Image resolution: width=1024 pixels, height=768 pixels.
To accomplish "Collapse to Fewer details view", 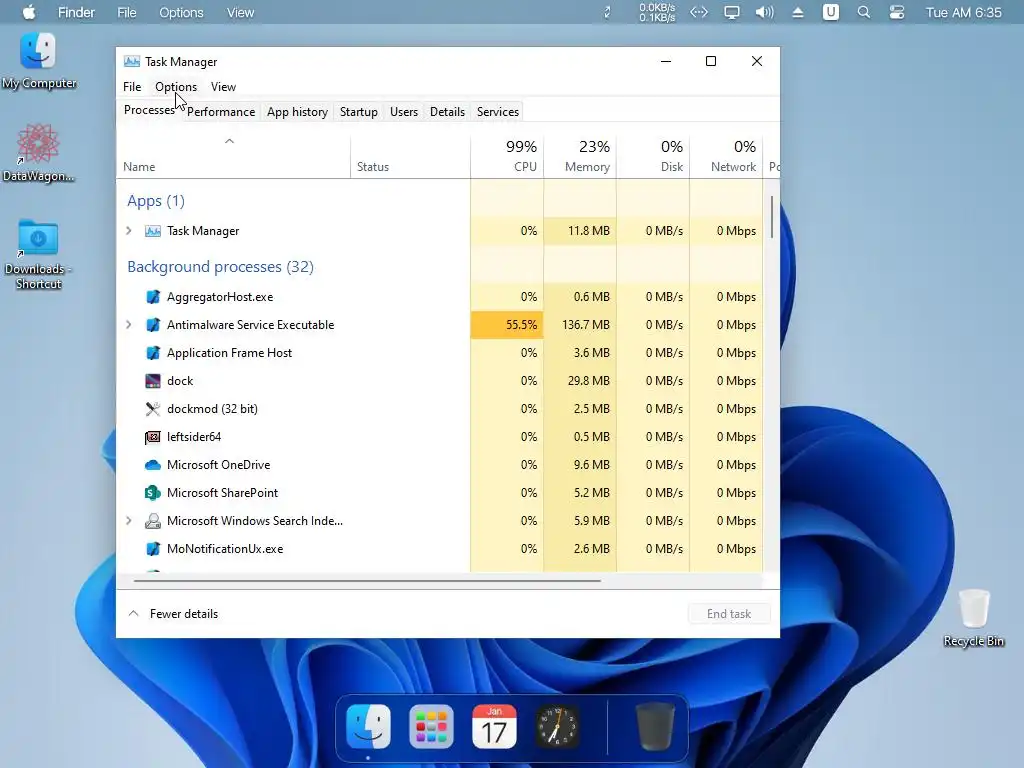I will click(174, 614).
